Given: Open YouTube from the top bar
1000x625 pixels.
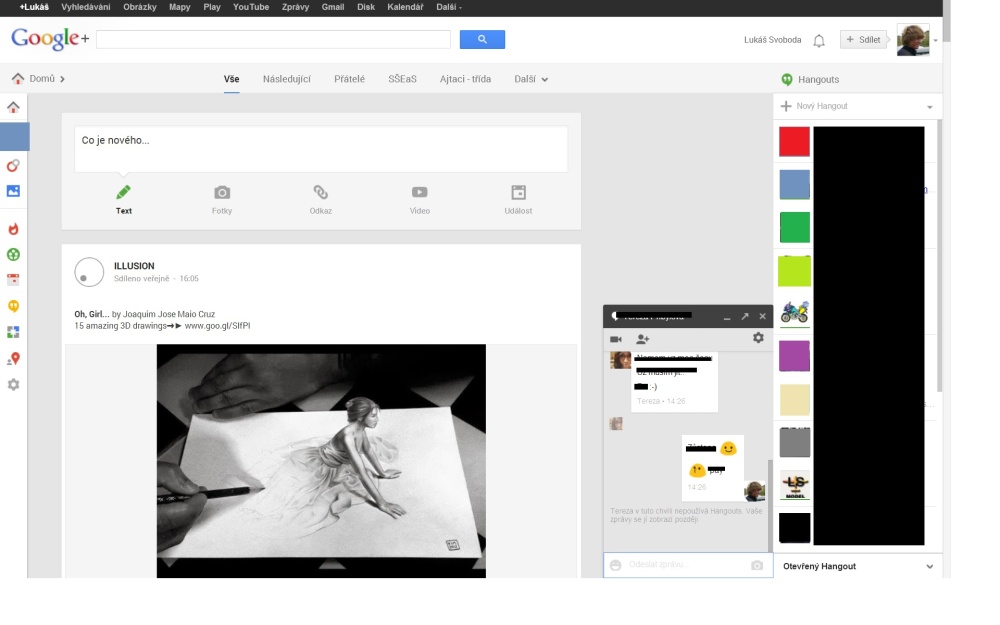Looking at the screenshot, I should [x=251, y=7].
